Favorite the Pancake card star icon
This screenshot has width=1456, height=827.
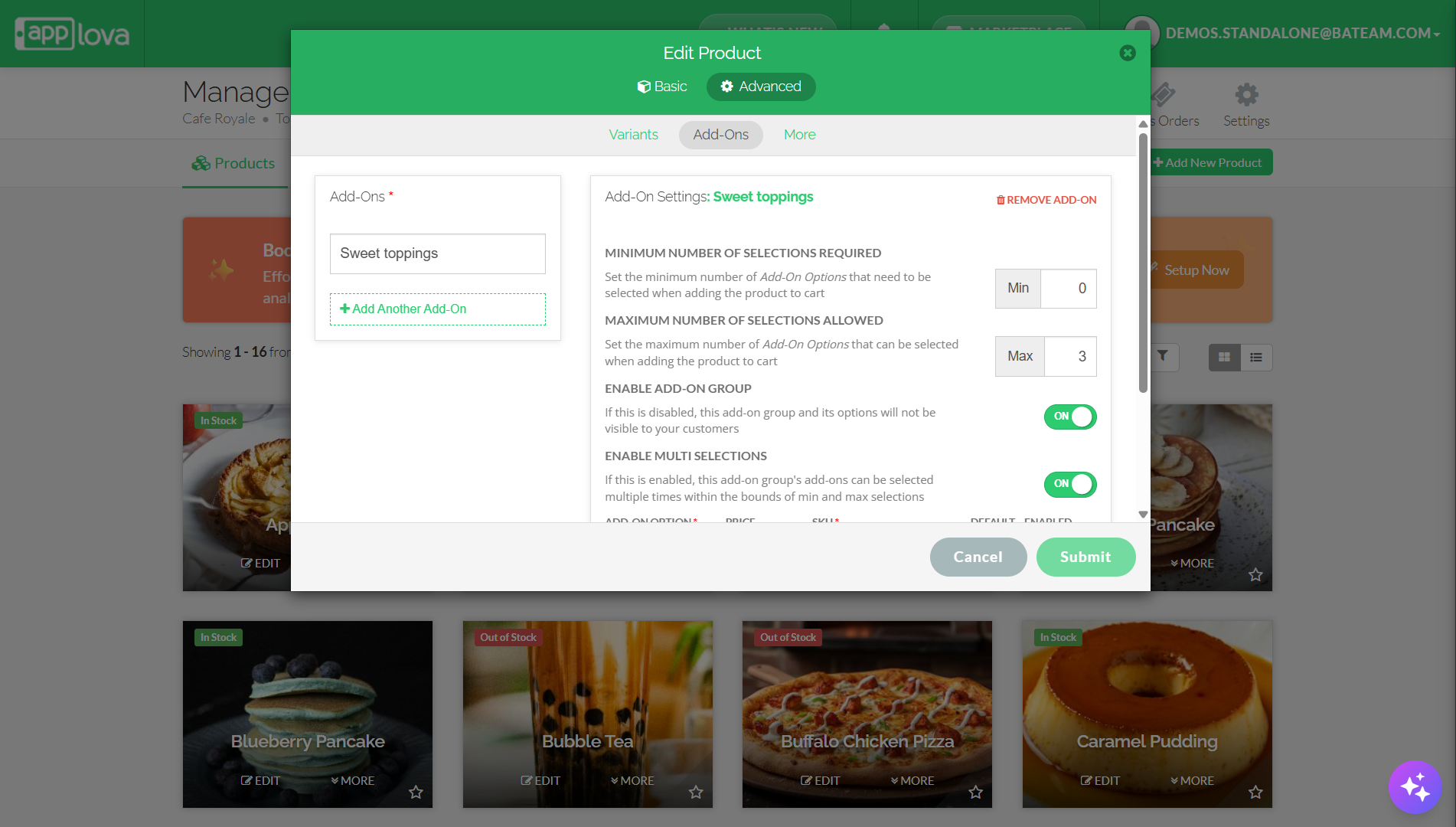[x=1255, y=574]
